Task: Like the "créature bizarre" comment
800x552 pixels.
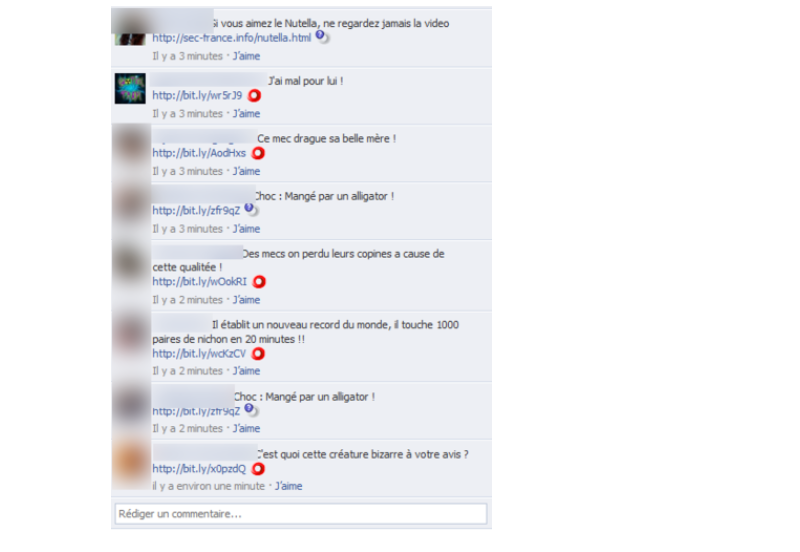Action: click(289, 486)
